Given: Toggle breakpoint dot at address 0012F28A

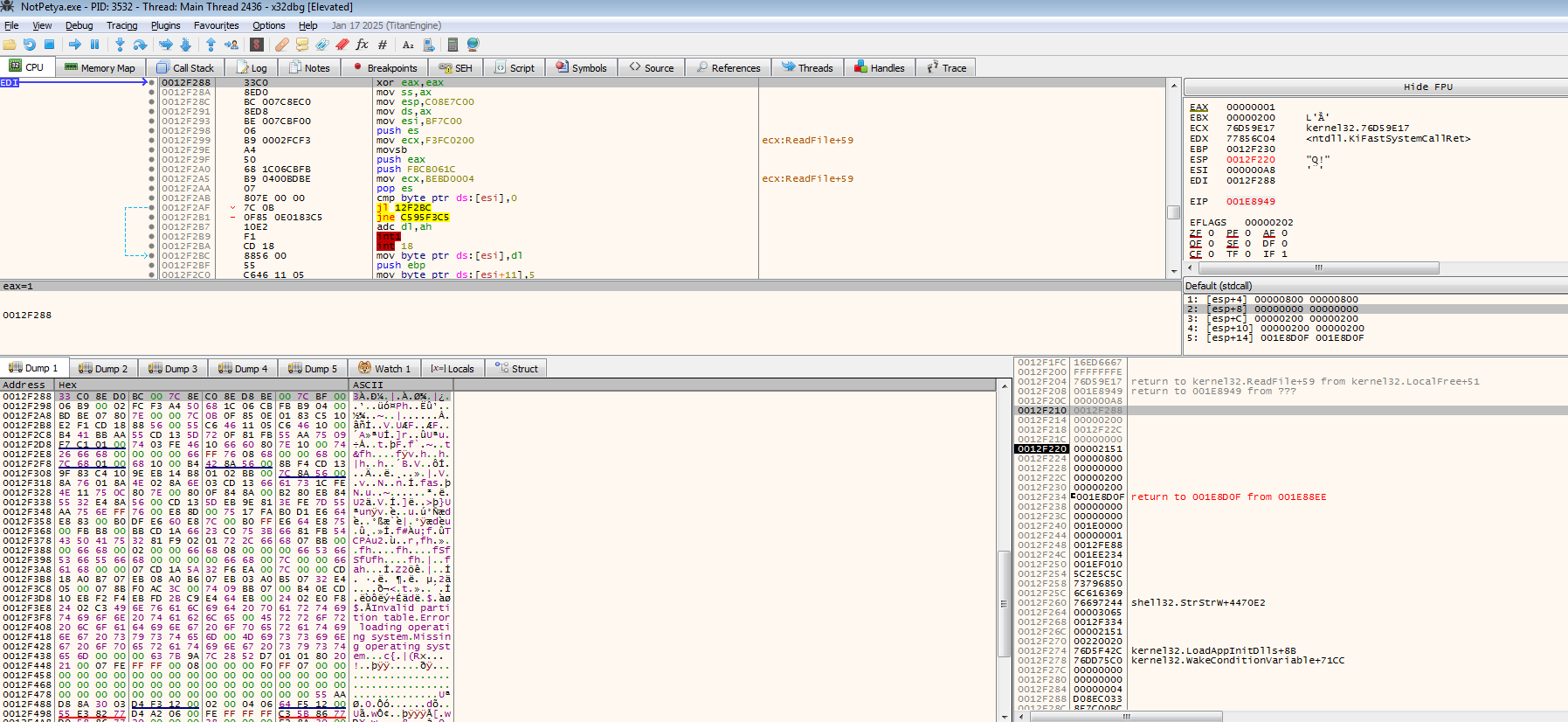Looking at the screenshot, I should (152, 92).
